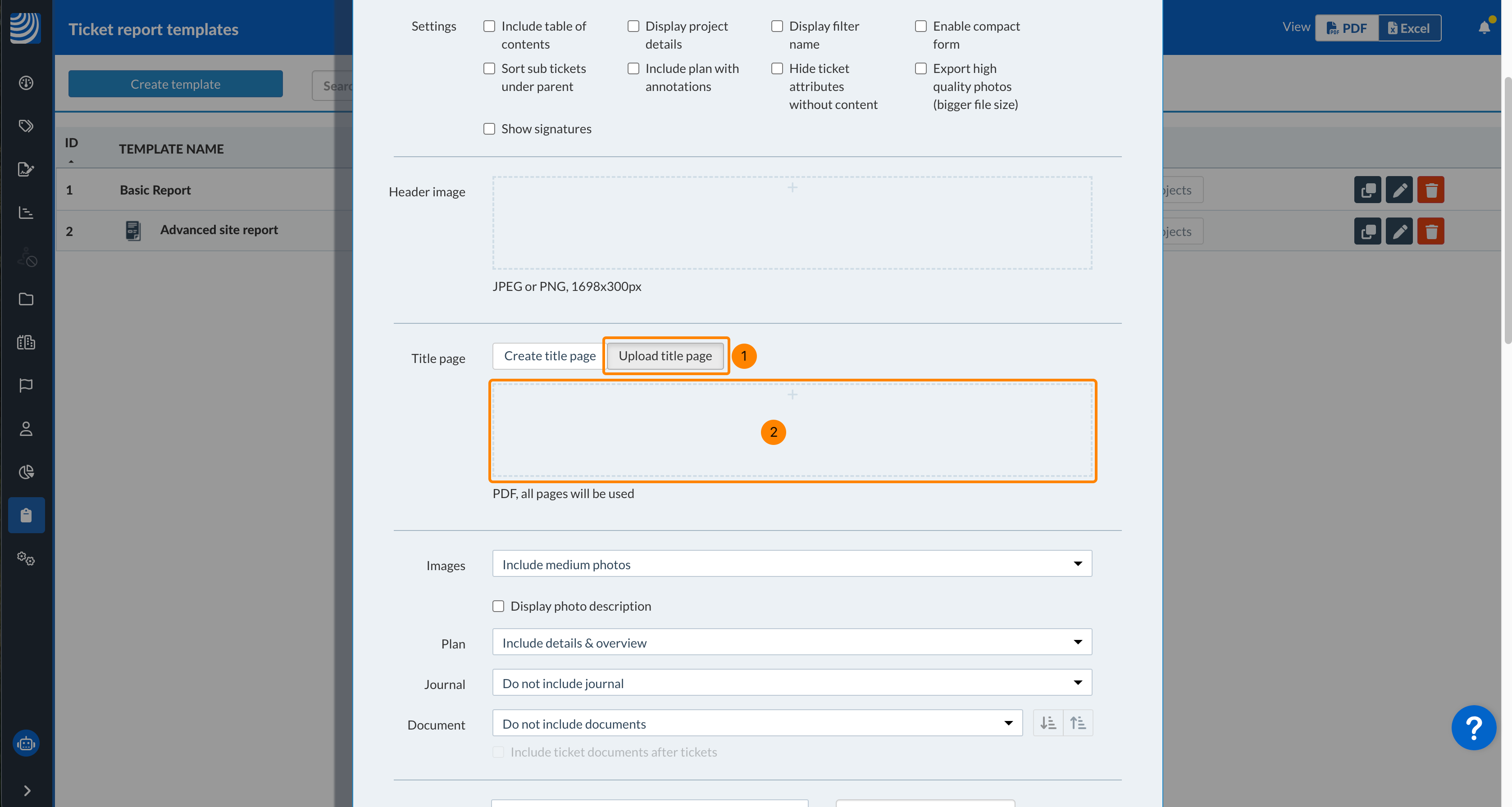Open the blue help question mark
The width and height of the screenshot is (1512, 807).
1473,727
